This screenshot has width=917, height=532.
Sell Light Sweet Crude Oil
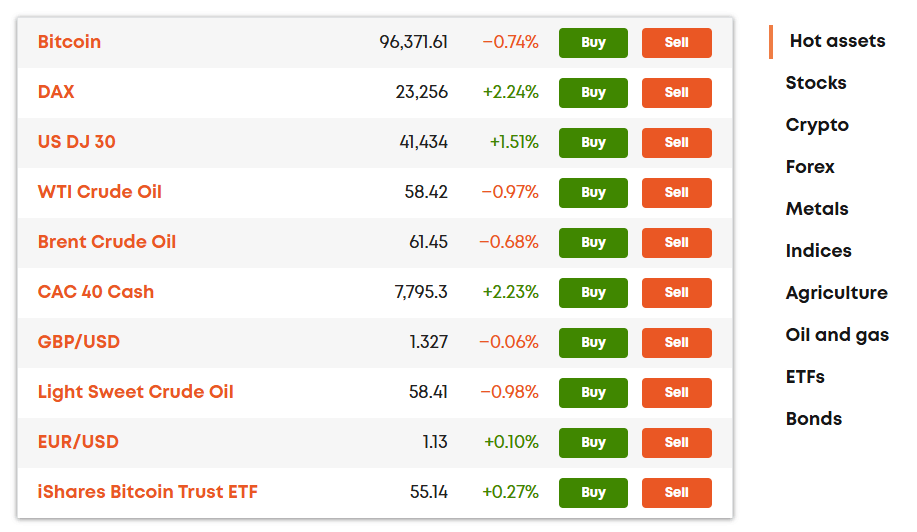[x=677, y=393]
